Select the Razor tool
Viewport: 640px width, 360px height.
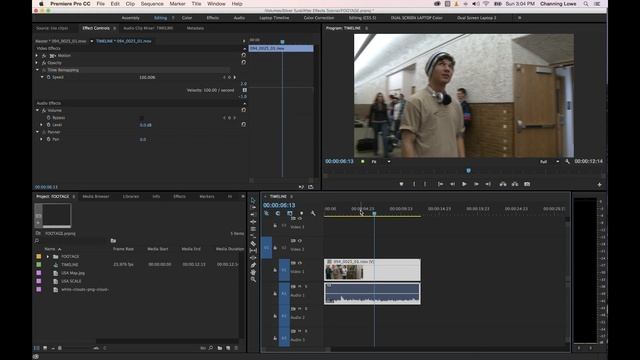click(x=253, y=243)
